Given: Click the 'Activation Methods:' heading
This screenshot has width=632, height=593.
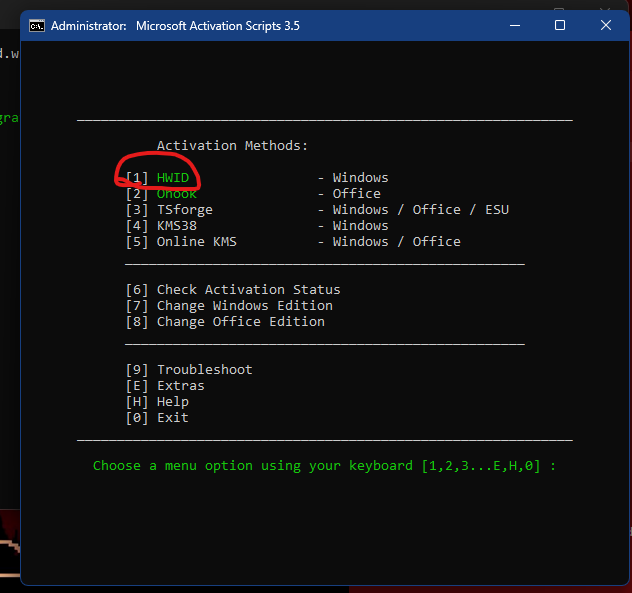Looking at the screenshot, I should pyautogui.click(x=232, y=146).
